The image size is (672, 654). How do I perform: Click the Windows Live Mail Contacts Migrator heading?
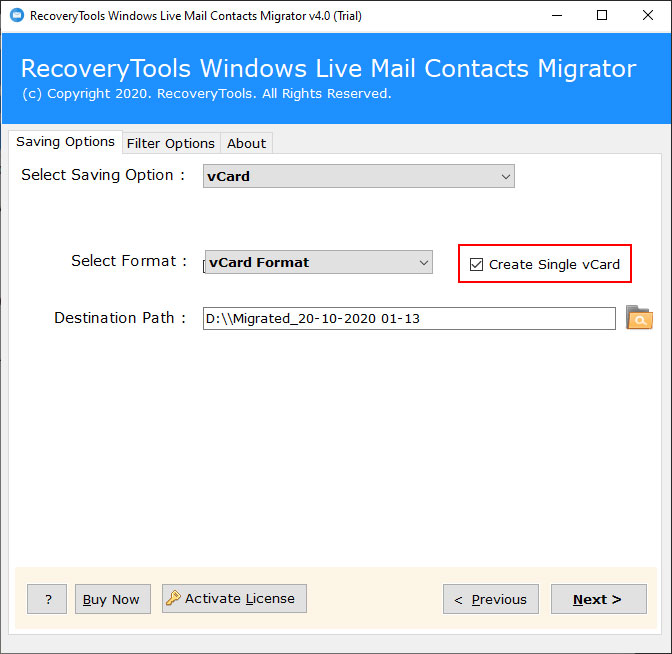tap(329, 69)
